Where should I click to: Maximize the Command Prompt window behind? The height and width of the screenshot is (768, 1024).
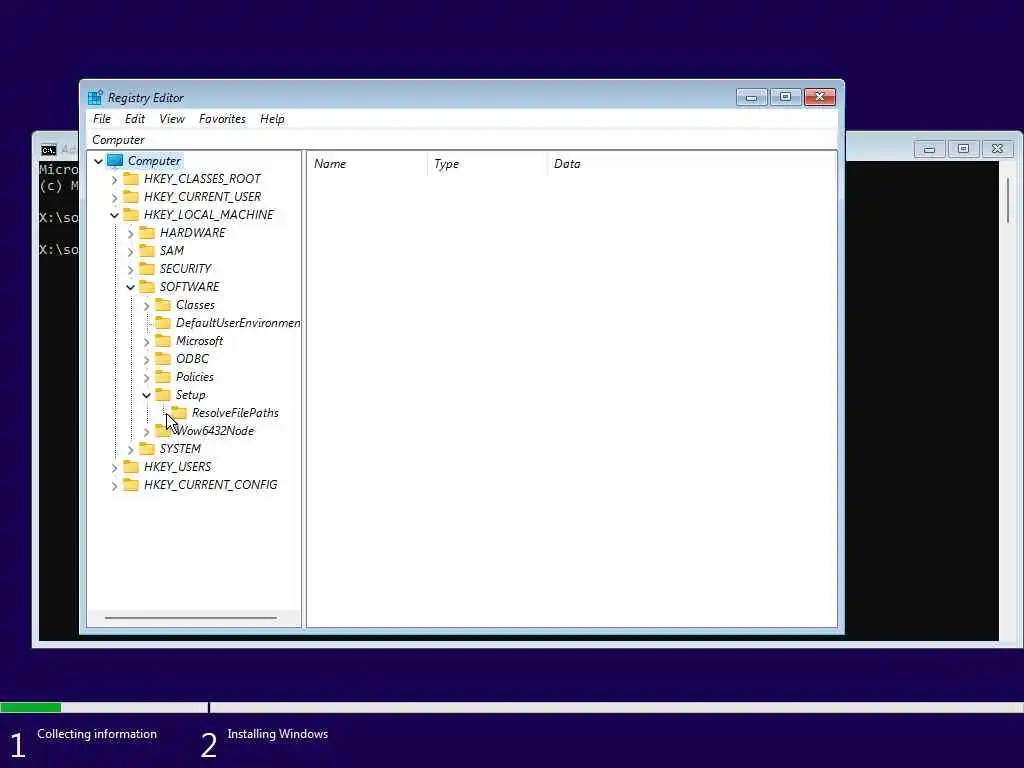pyautogui.click(x=963, y=149)
